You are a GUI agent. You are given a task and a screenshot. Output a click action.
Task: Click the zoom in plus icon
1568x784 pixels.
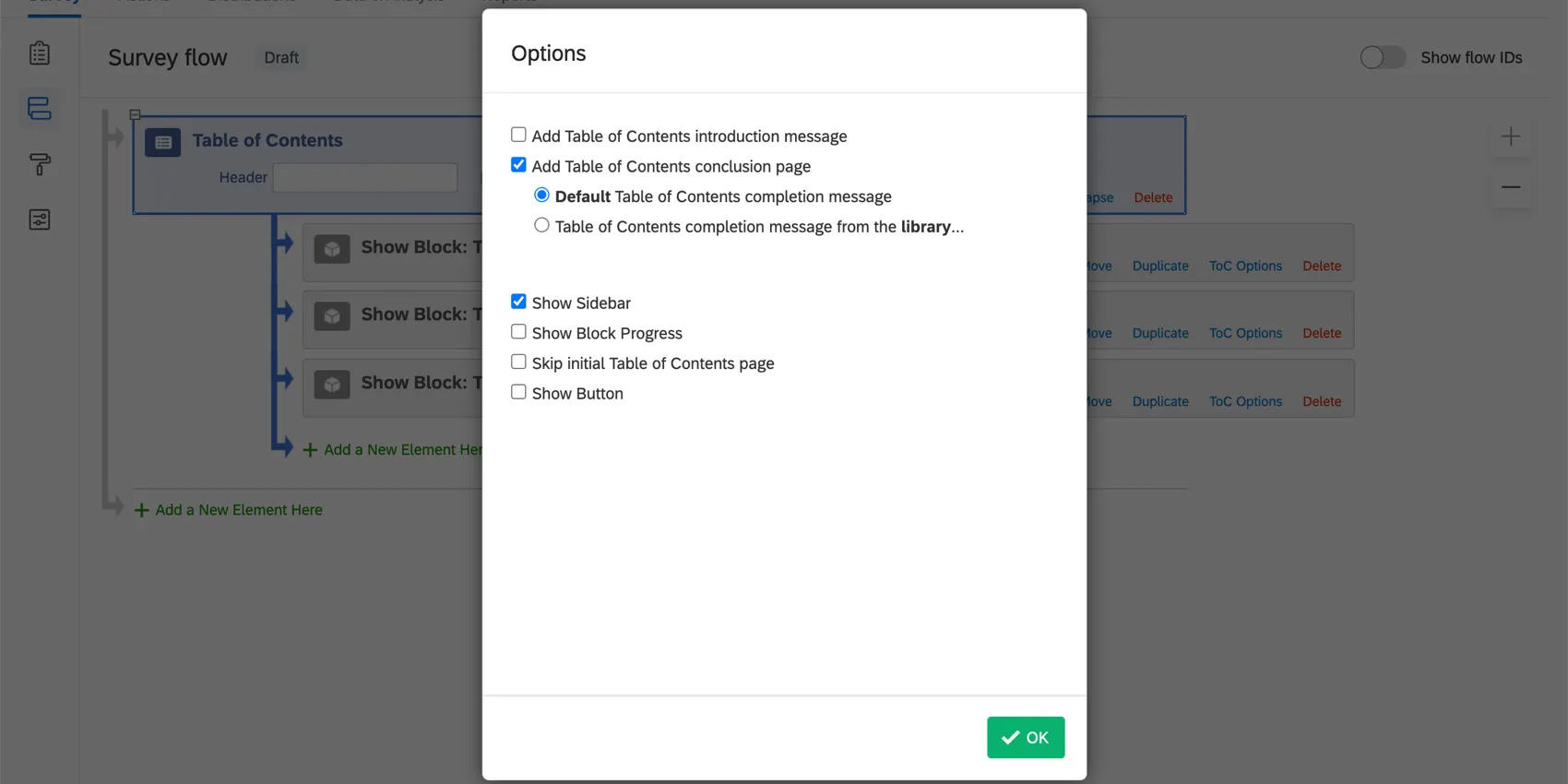click(1511, 137)
